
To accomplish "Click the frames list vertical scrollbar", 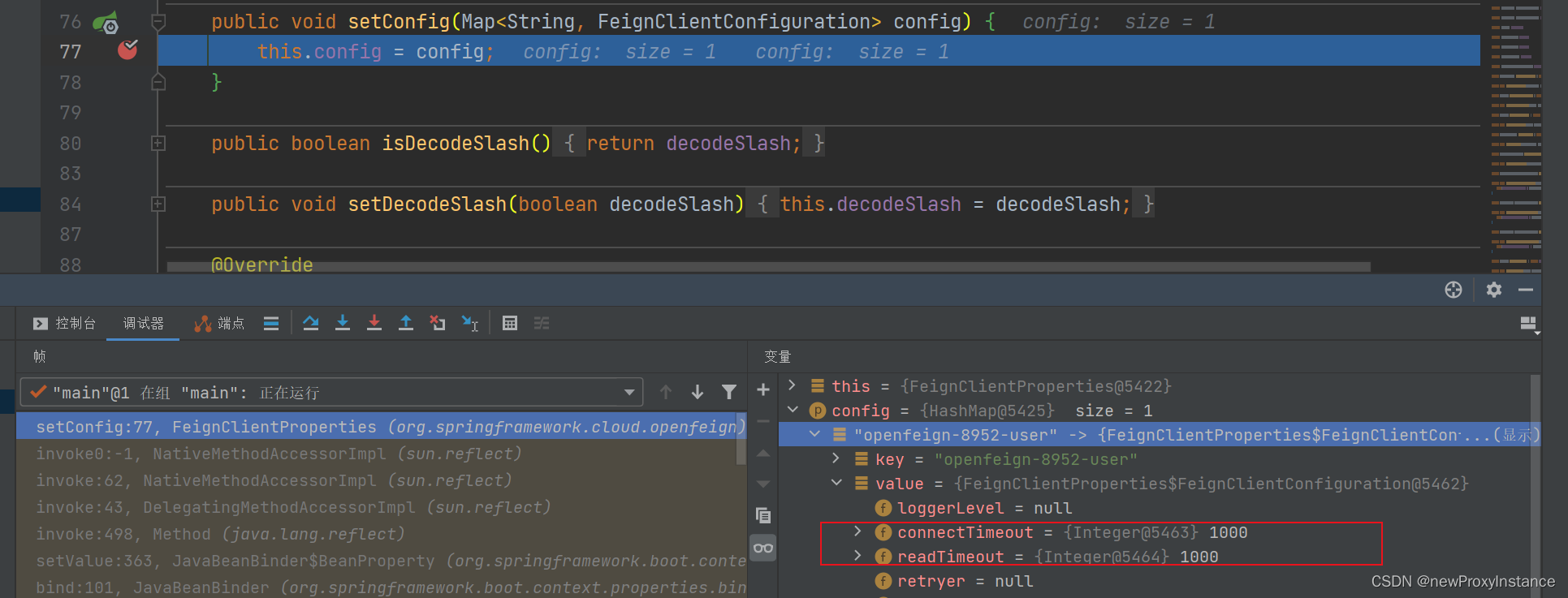I will 741,438.
